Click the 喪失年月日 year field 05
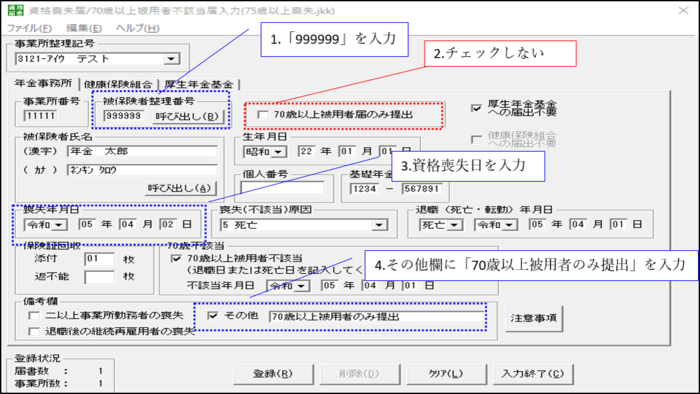 (x=87, y=224)
